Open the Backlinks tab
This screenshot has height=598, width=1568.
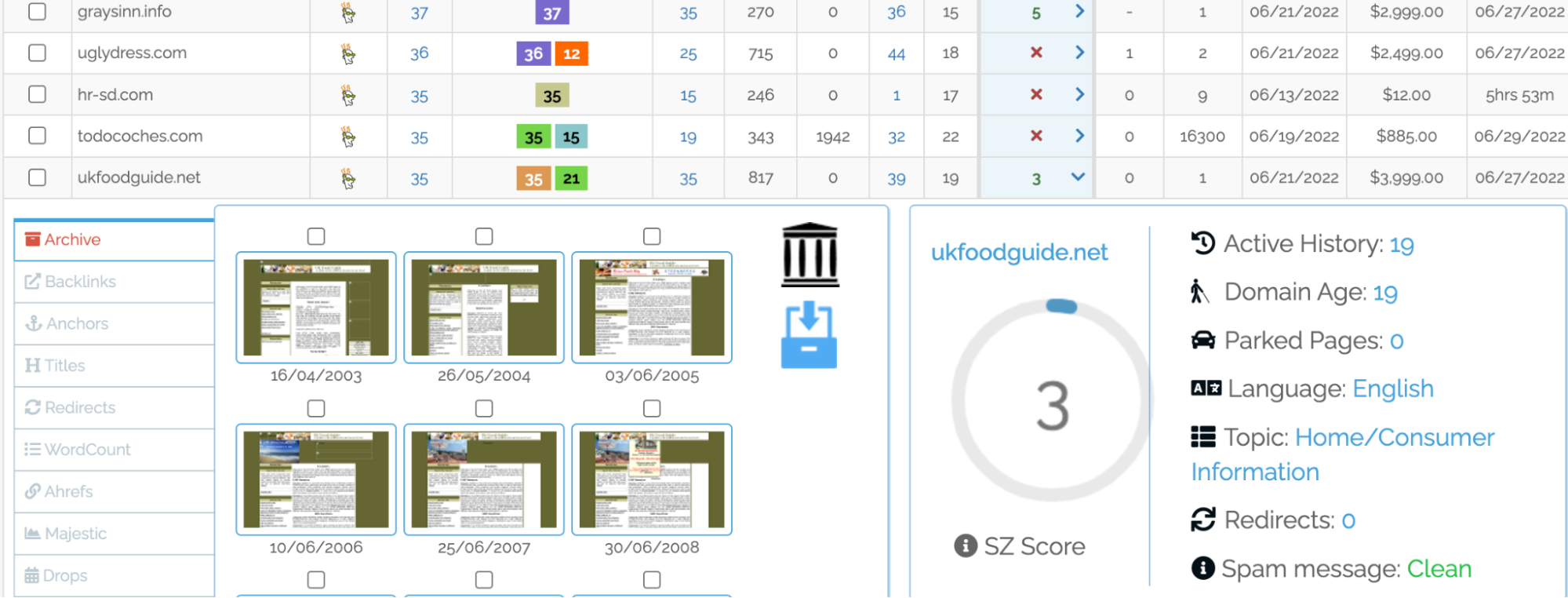point(80,282)
